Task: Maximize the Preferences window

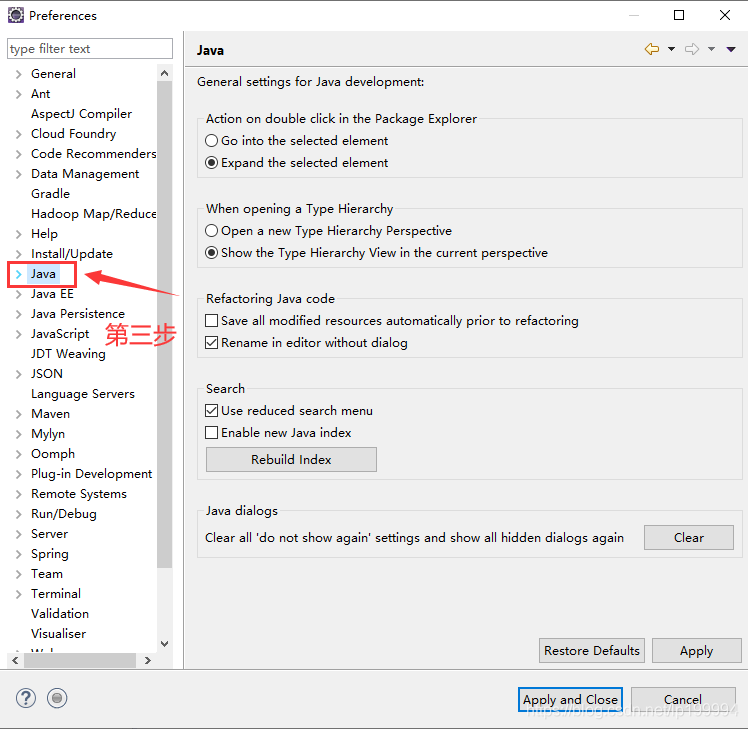Action: (679, 15)
